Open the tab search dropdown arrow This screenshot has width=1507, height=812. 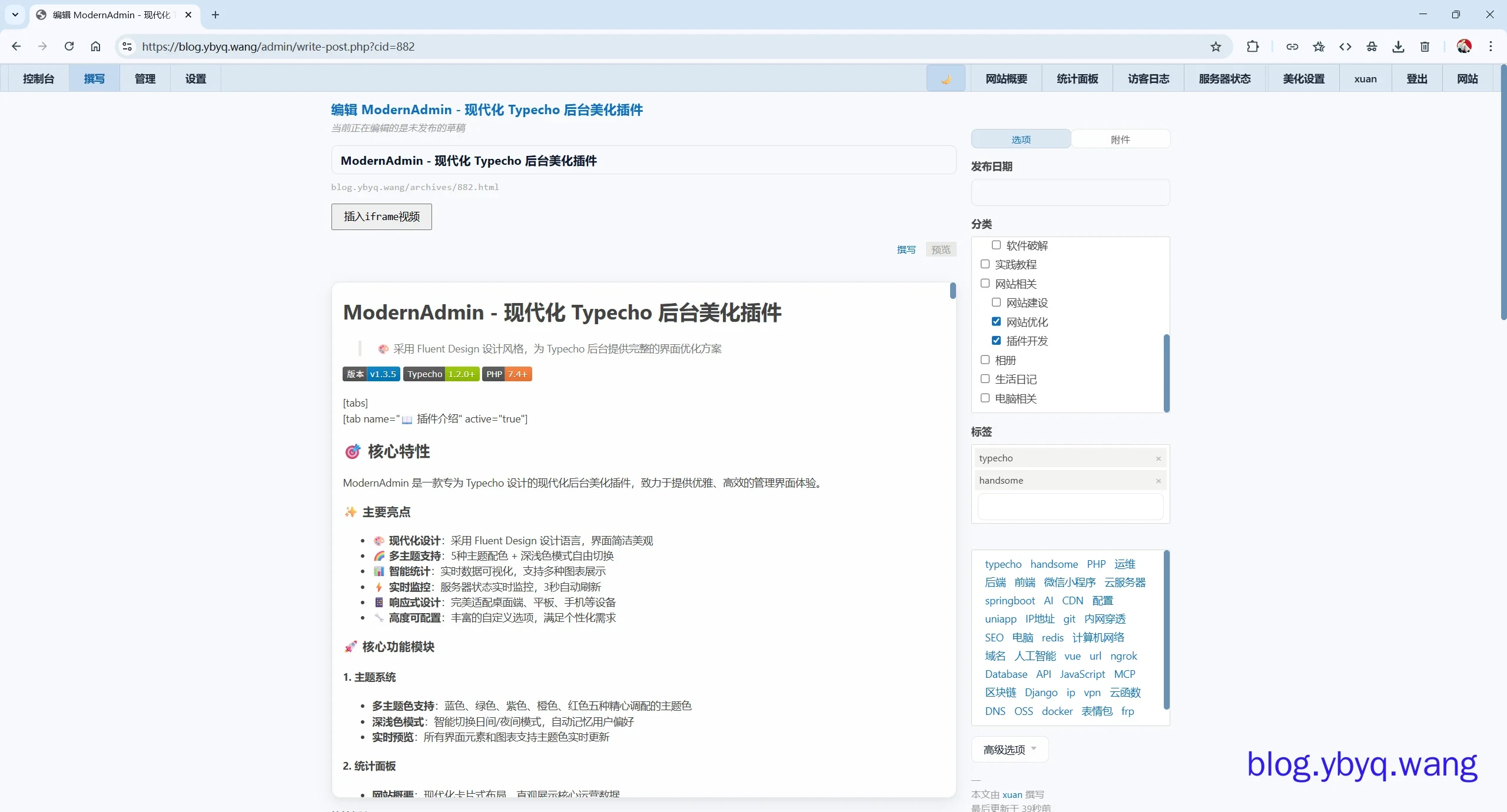click(15, 15)
